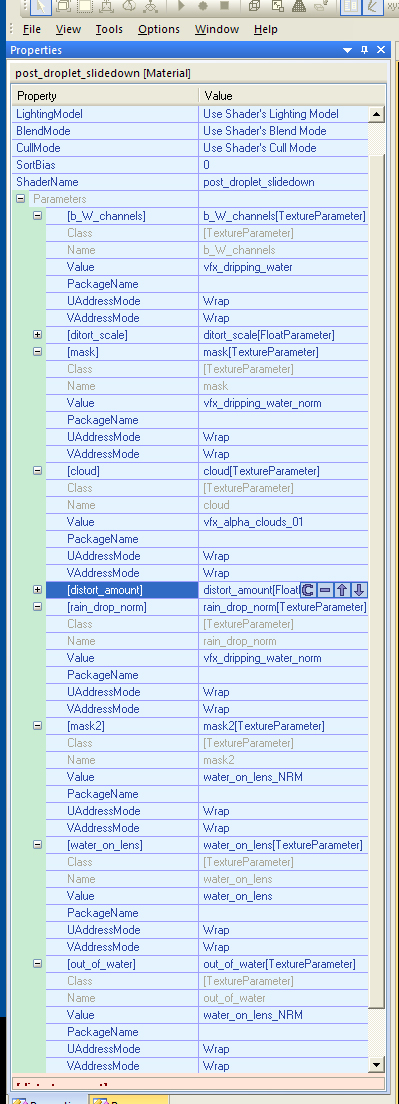Image resolution: width=399 pixels, height=1104 pixels.
Task: Click the value 'vfx_dripping_water' under b_W_channels
Action: [x=247, y=268]
